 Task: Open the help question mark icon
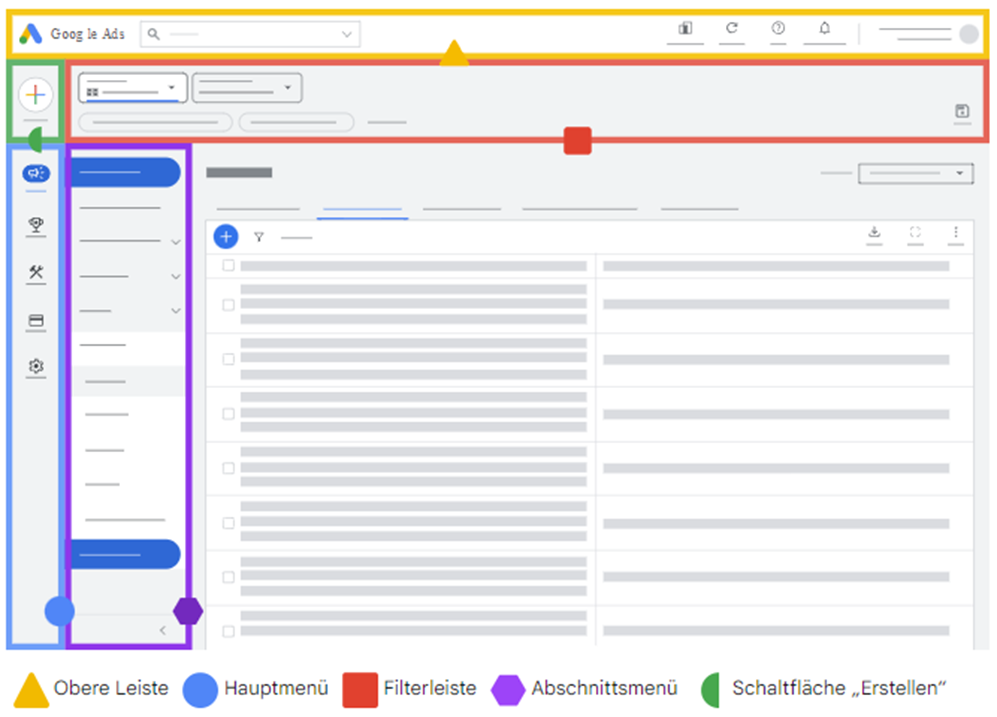tap(778, 29)
